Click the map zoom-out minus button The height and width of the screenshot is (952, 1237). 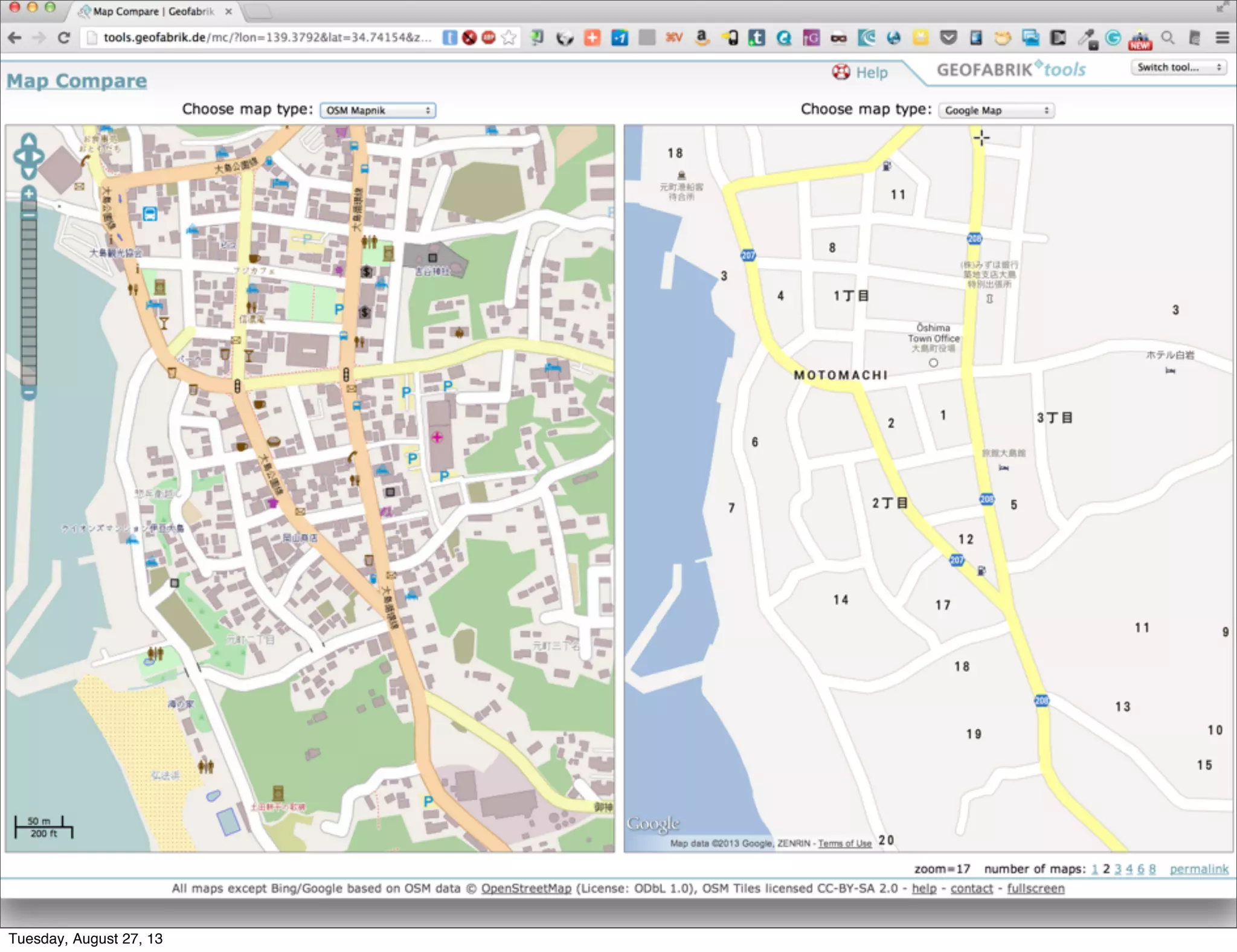point(28,393)
